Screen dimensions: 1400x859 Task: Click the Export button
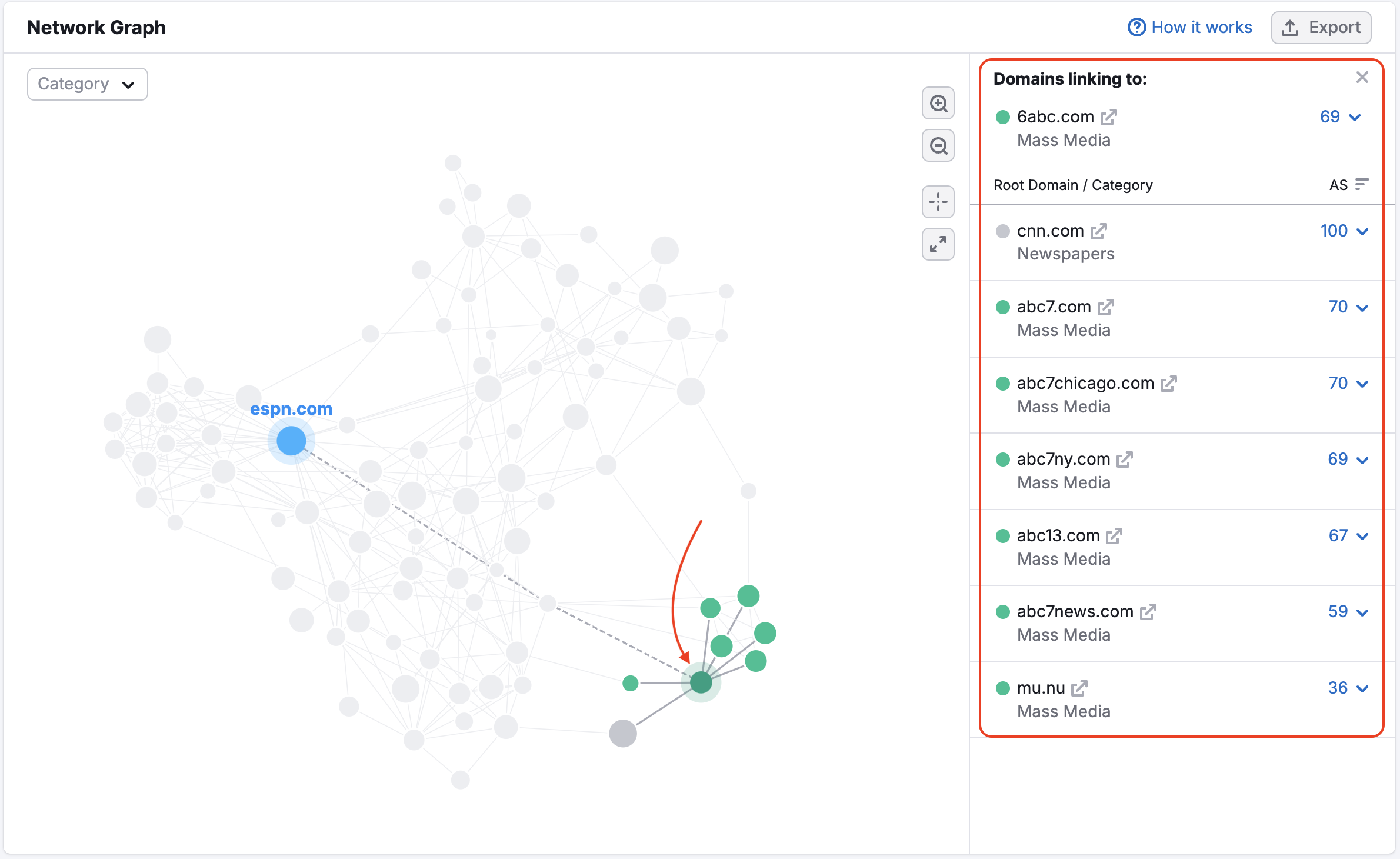coord(1321,27)
